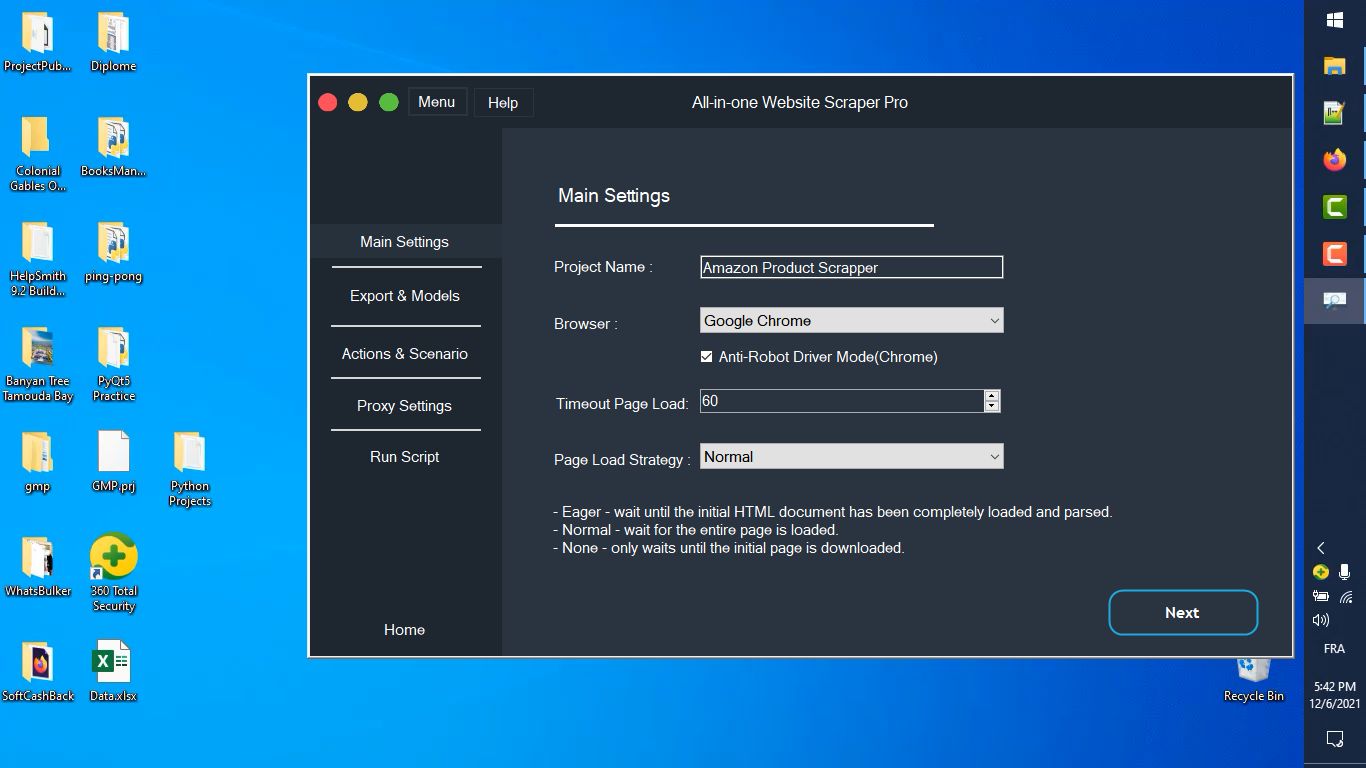Launch Firefox from the taskbar
Viewport: 1366px width, 768px height.
click(1334, 160)
